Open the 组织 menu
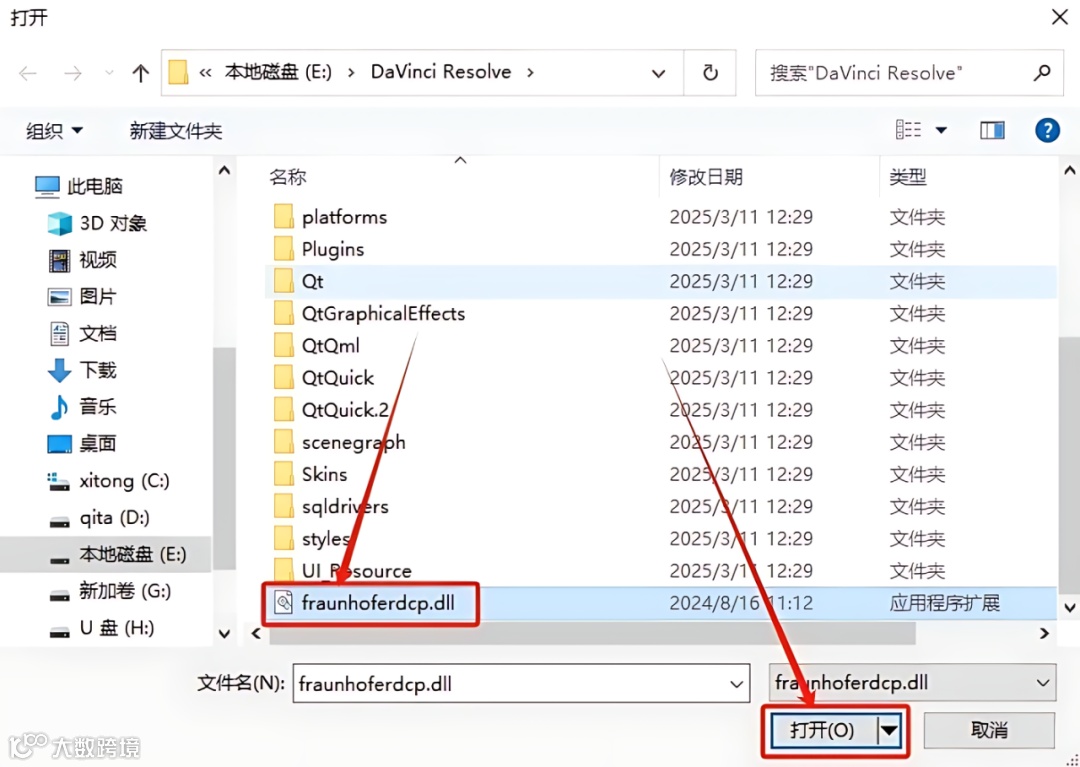This screenshot has height=767, width=1080. (x=54, y=131)
